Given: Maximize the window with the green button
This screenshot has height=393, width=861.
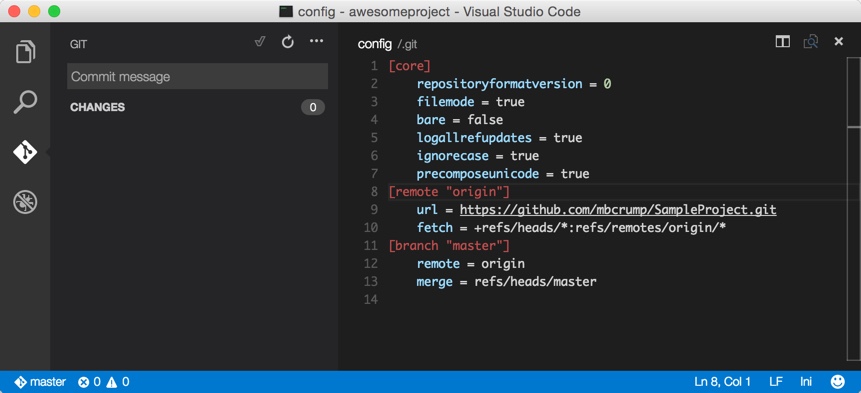Looking at the screenshot, I should 54,11.
